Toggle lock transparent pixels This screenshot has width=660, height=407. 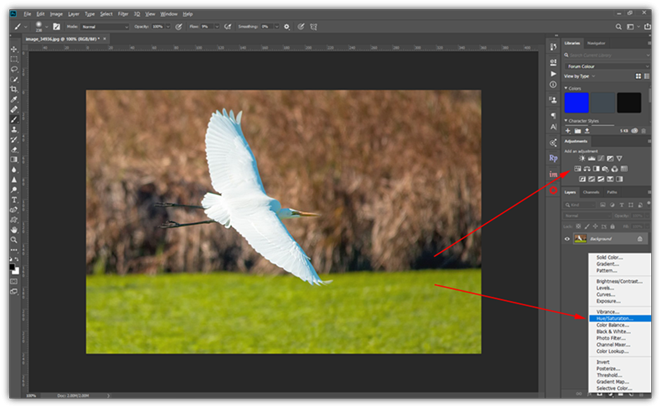click(x=578, y=226)
